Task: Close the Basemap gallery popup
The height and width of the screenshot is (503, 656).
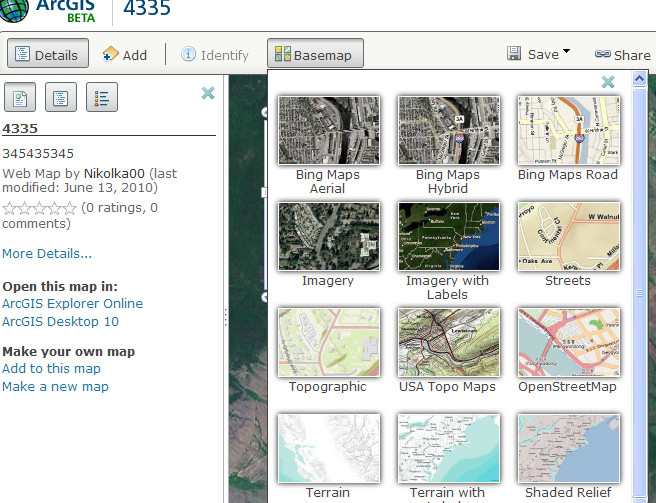Action: click(x=607, y=82)
